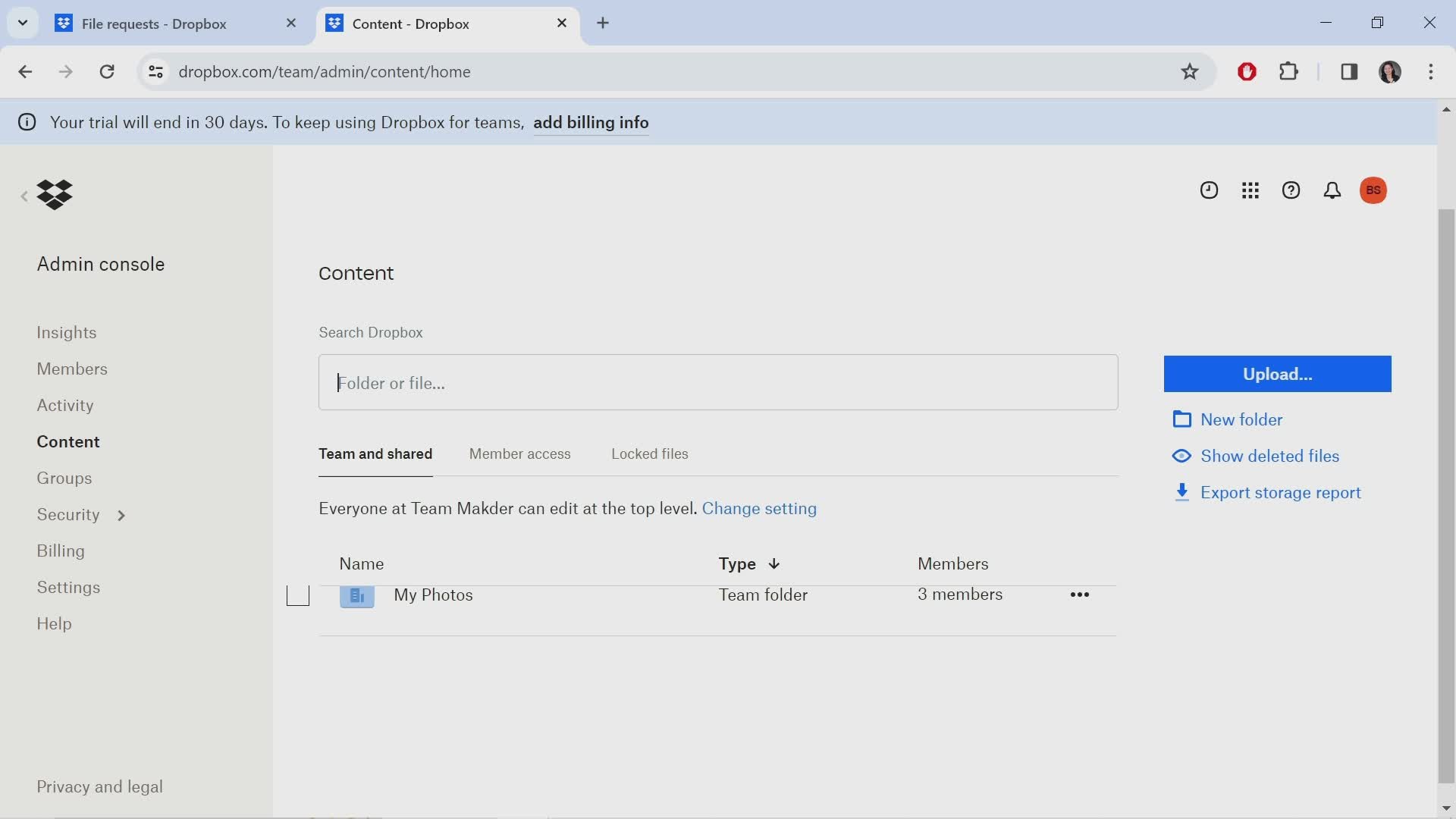Click the Change setting link
1456x819 pixels.
tap(760, 509)
